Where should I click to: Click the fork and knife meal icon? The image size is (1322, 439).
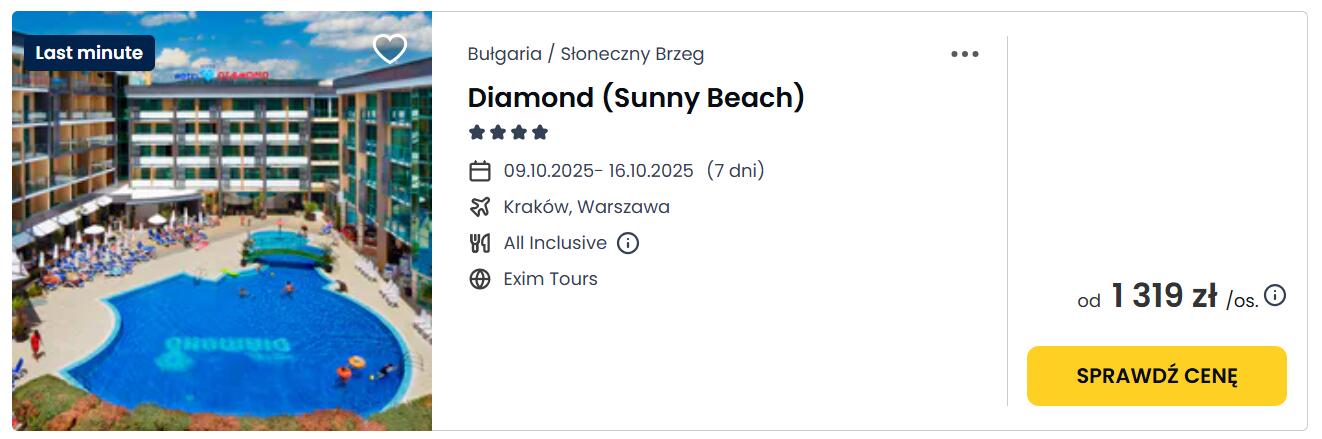[480, 243]
